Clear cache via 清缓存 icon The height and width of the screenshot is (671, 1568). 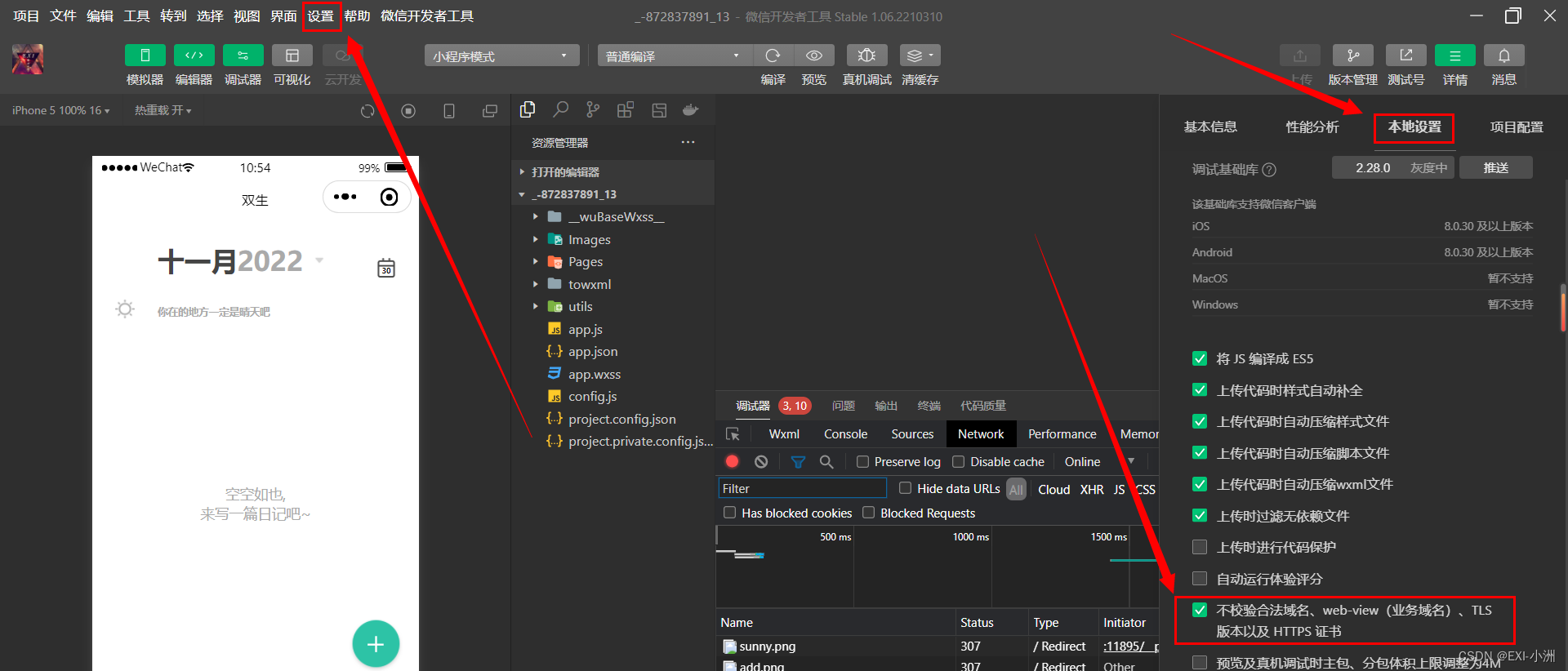click(920, 56)
